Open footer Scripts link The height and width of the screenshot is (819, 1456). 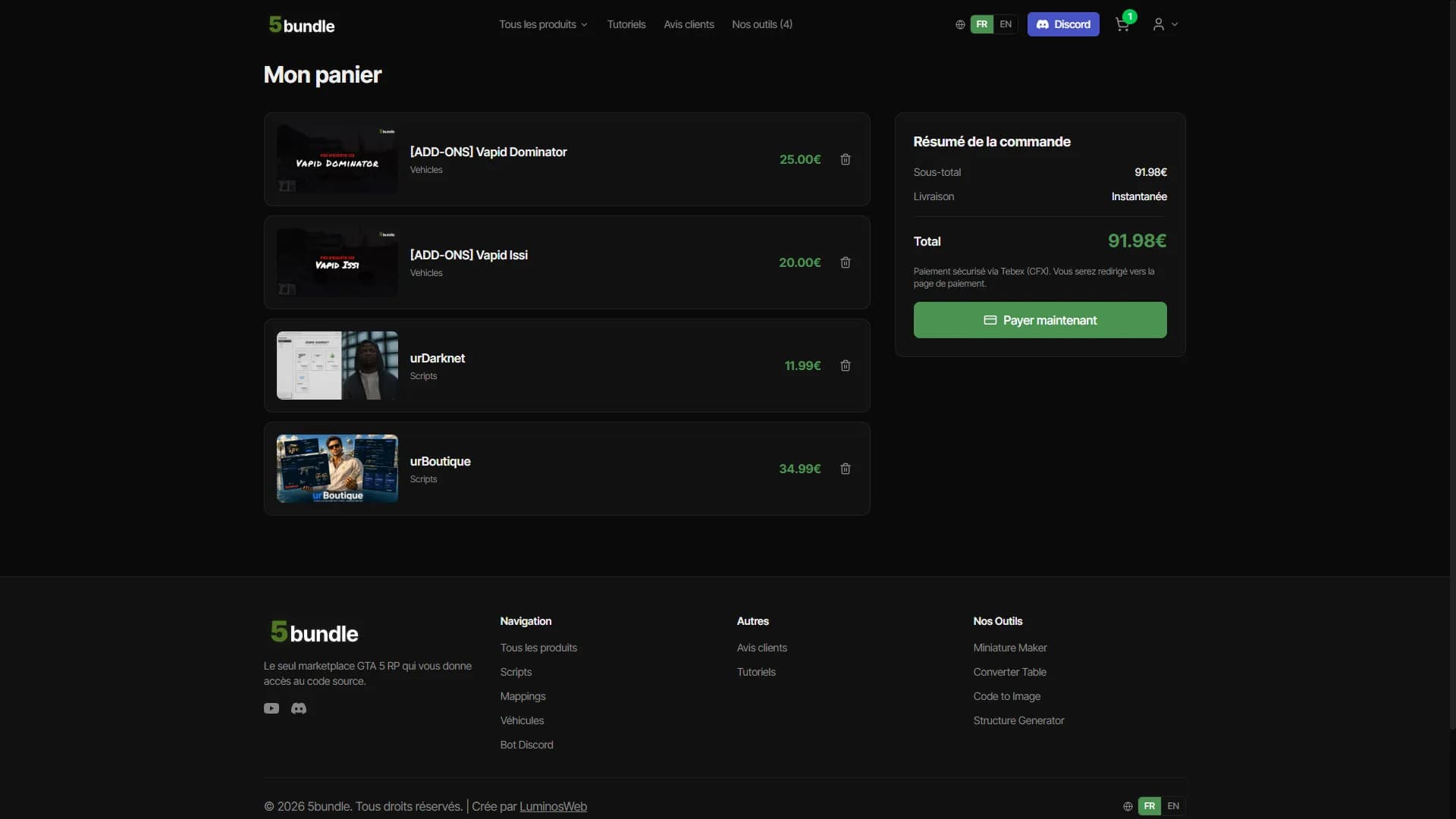point(516,672)
